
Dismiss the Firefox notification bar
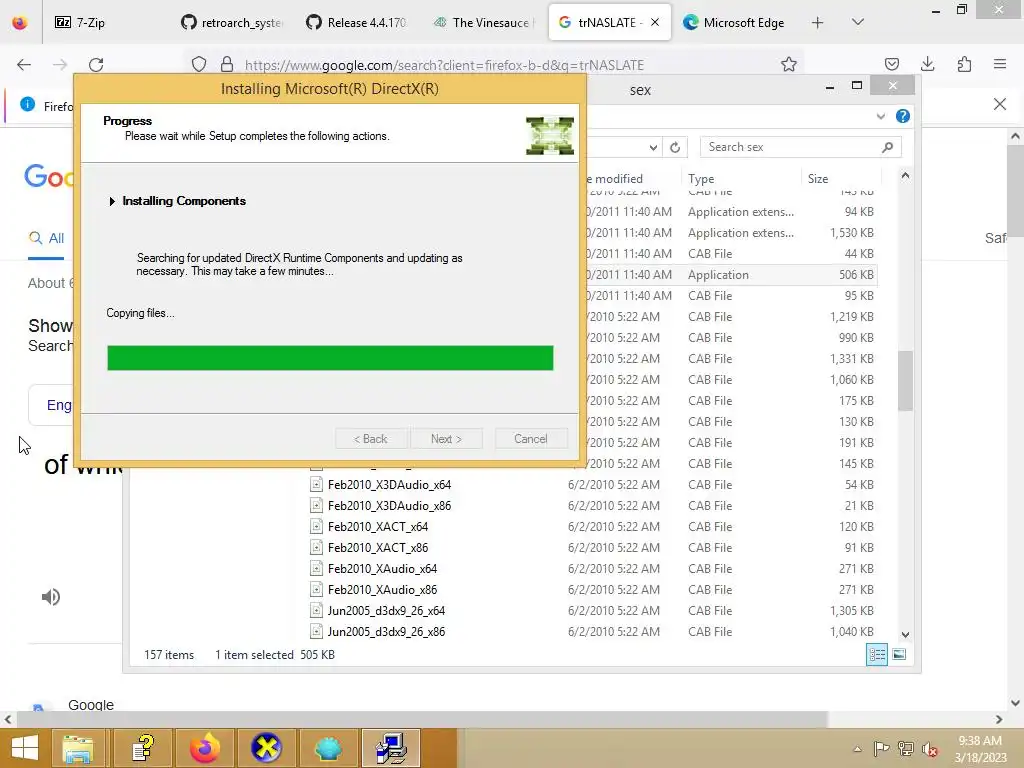[x=1000, y=104]
